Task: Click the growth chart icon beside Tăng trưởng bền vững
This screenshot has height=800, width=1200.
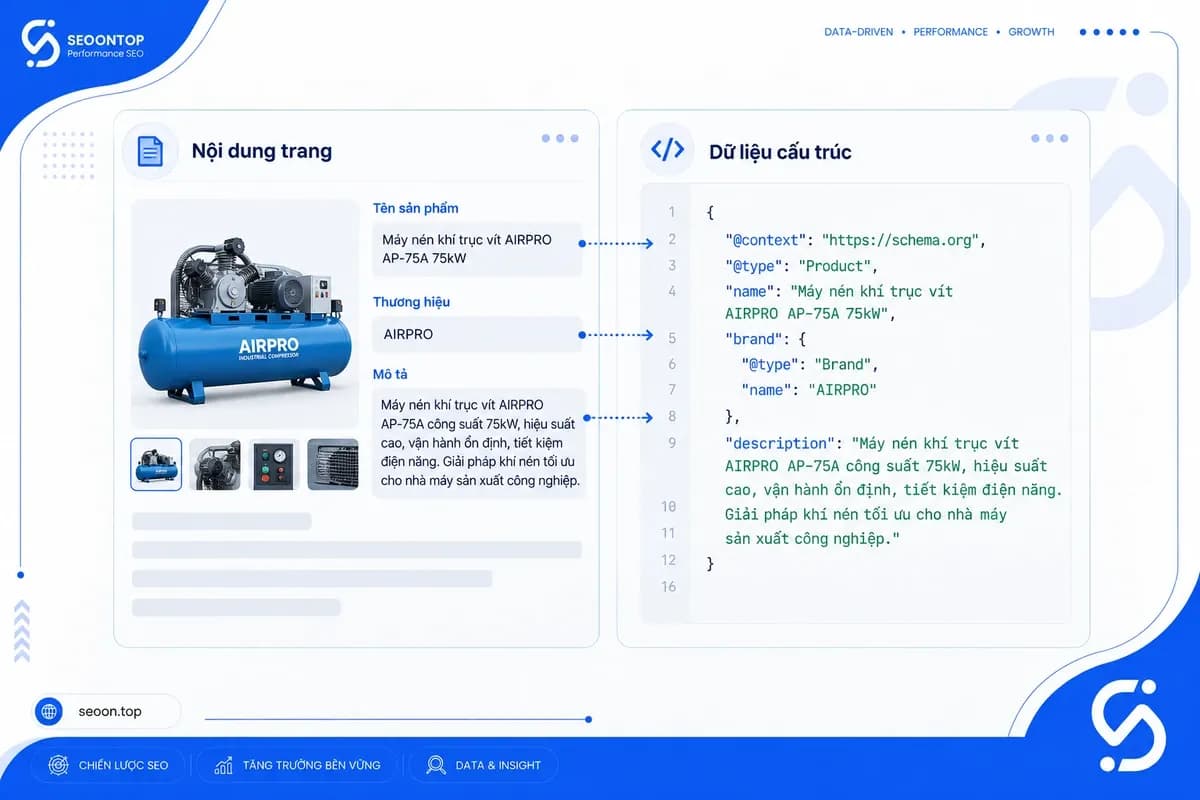Action: 223,765
